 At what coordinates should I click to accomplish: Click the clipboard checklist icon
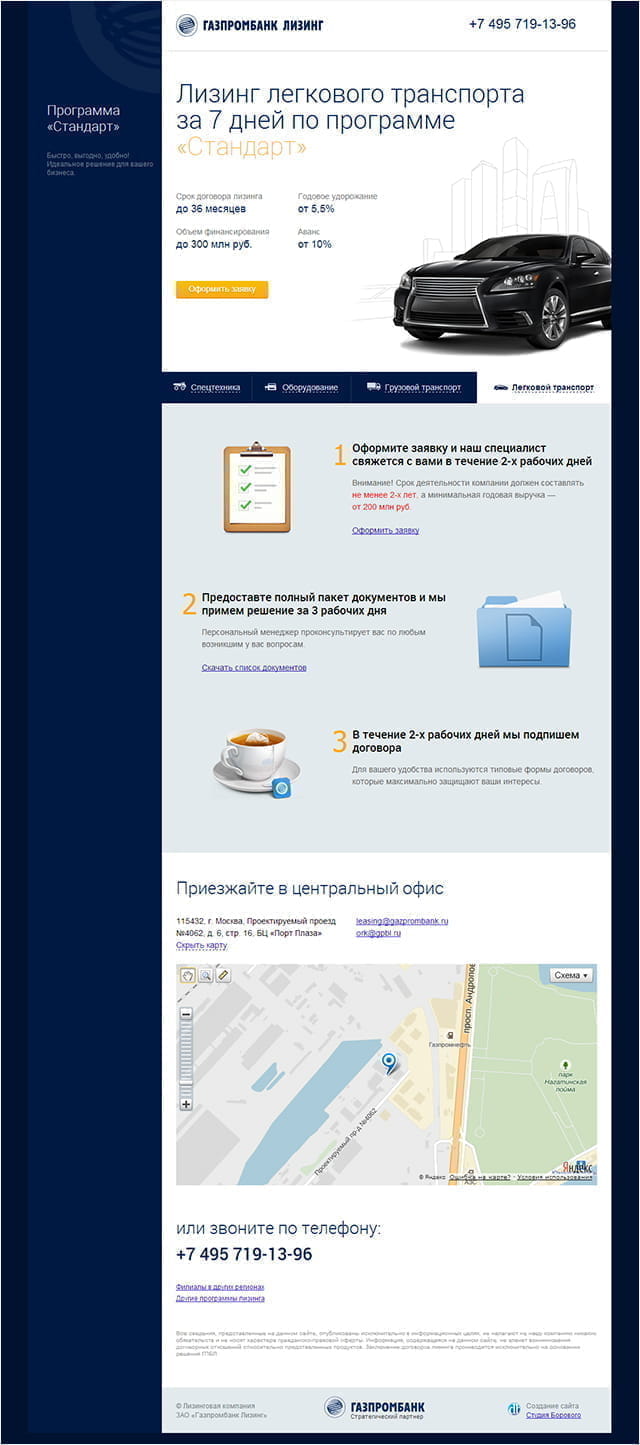257,487
